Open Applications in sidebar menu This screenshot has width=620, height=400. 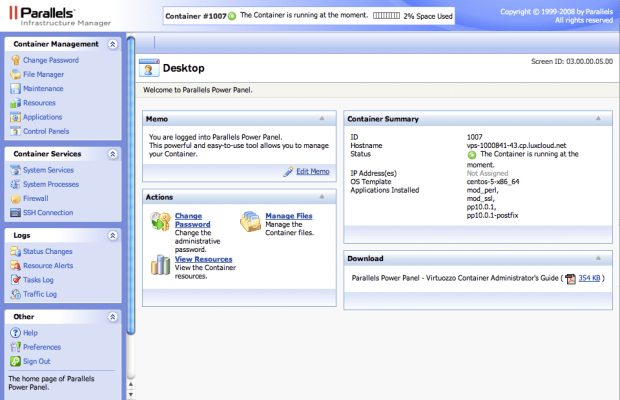point(42,117)
